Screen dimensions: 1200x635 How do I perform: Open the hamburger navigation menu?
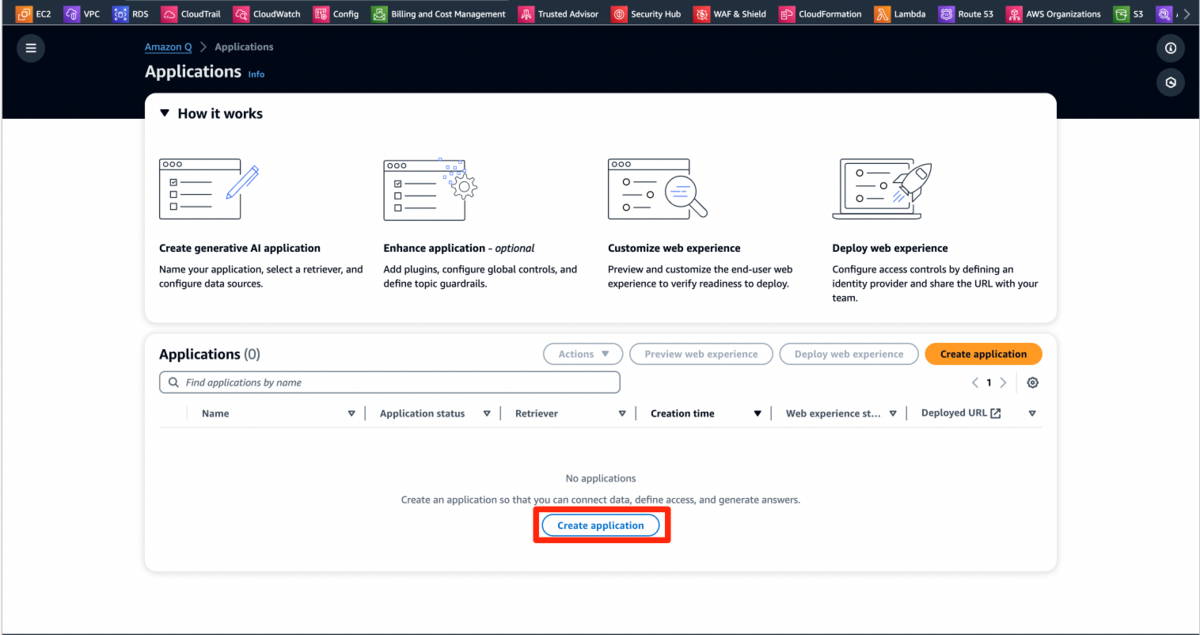click(31, 48)
